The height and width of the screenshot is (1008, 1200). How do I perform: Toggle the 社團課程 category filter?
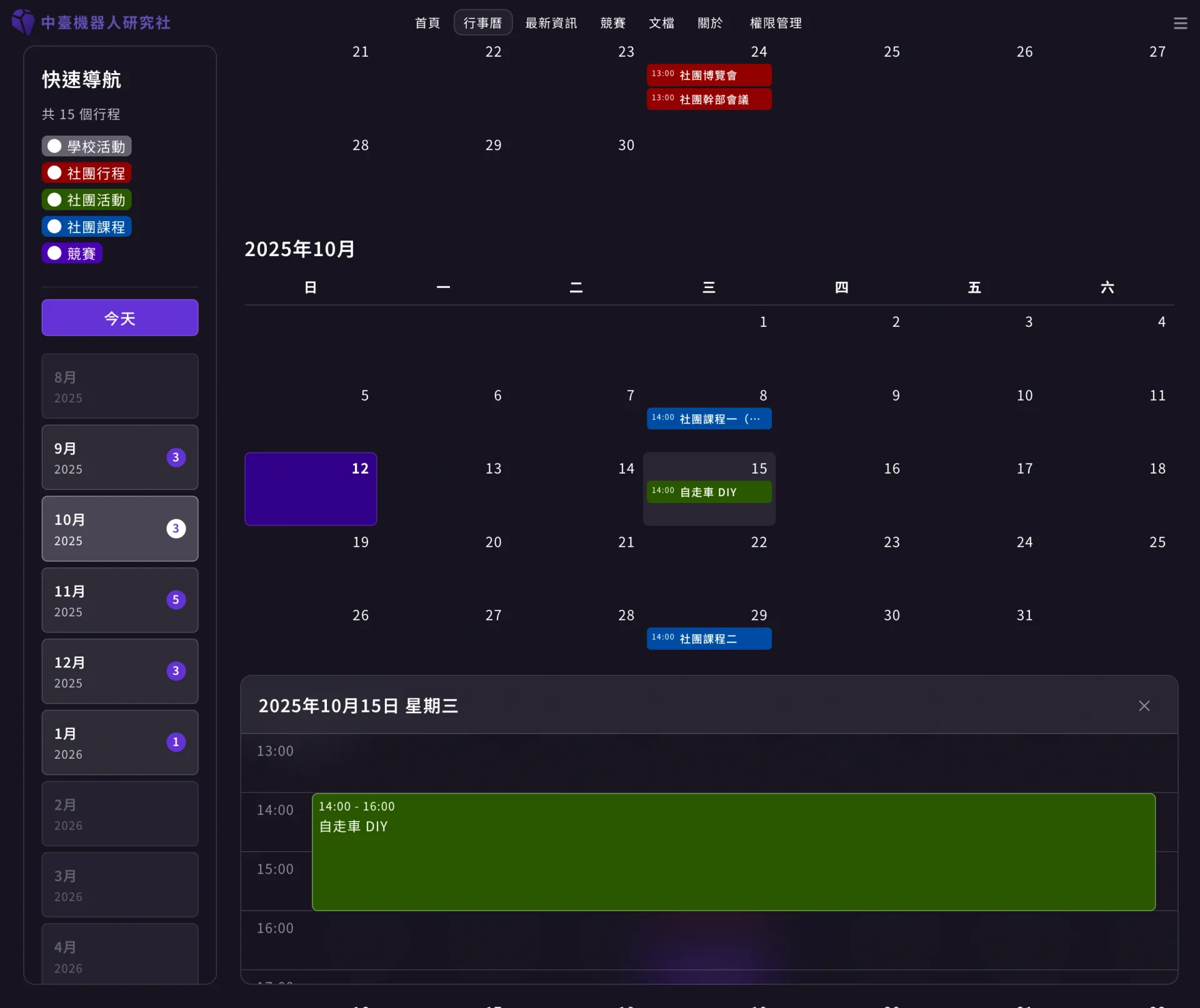87,227
